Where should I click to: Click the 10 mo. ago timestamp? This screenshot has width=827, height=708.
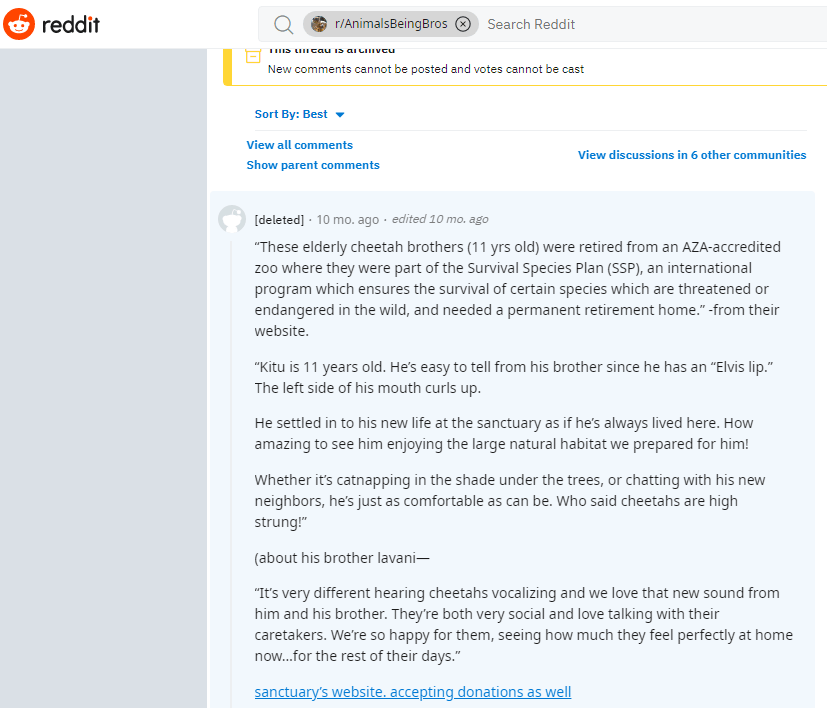[x=348, y=219]
